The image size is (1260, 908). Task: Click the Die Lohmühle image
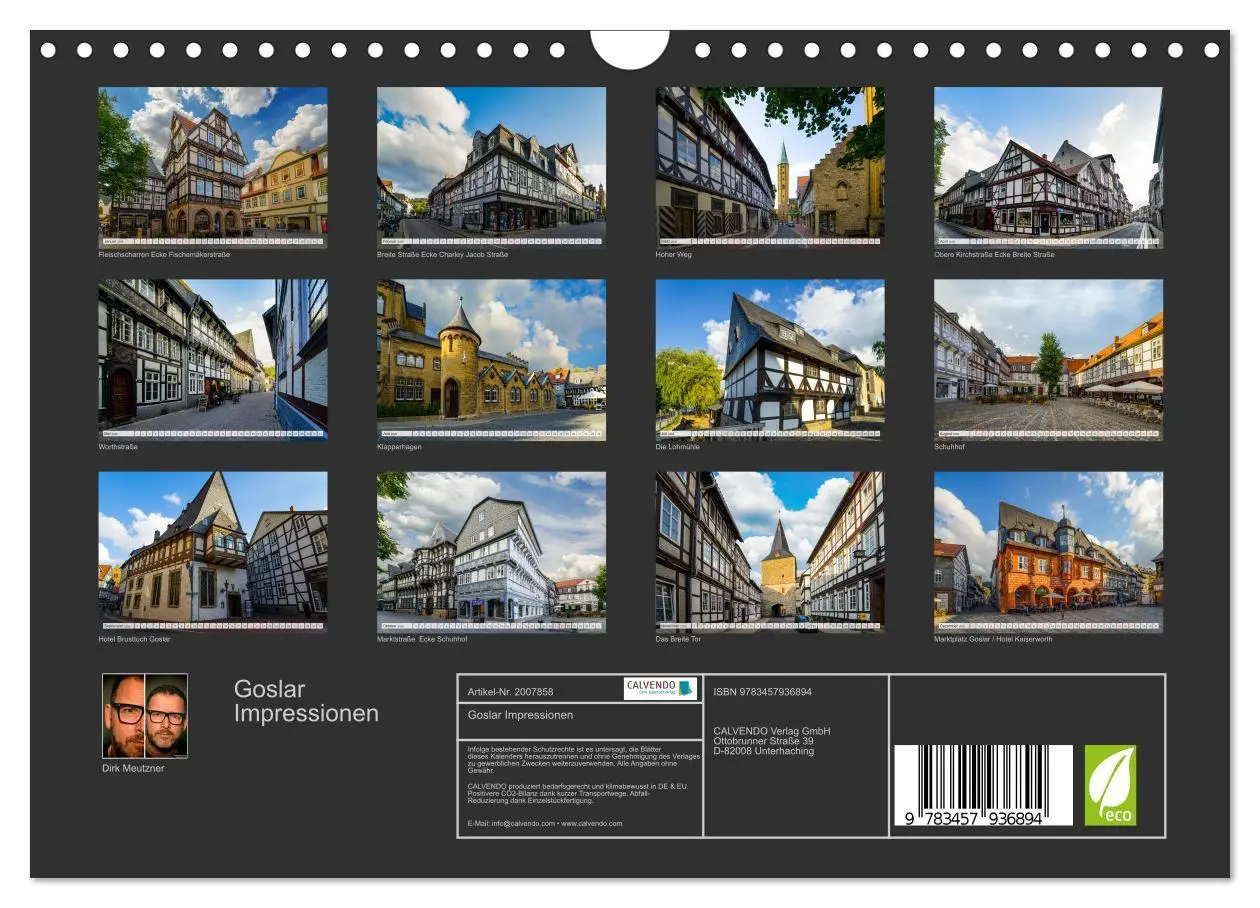pyautogui.click(x=770, y=360)
